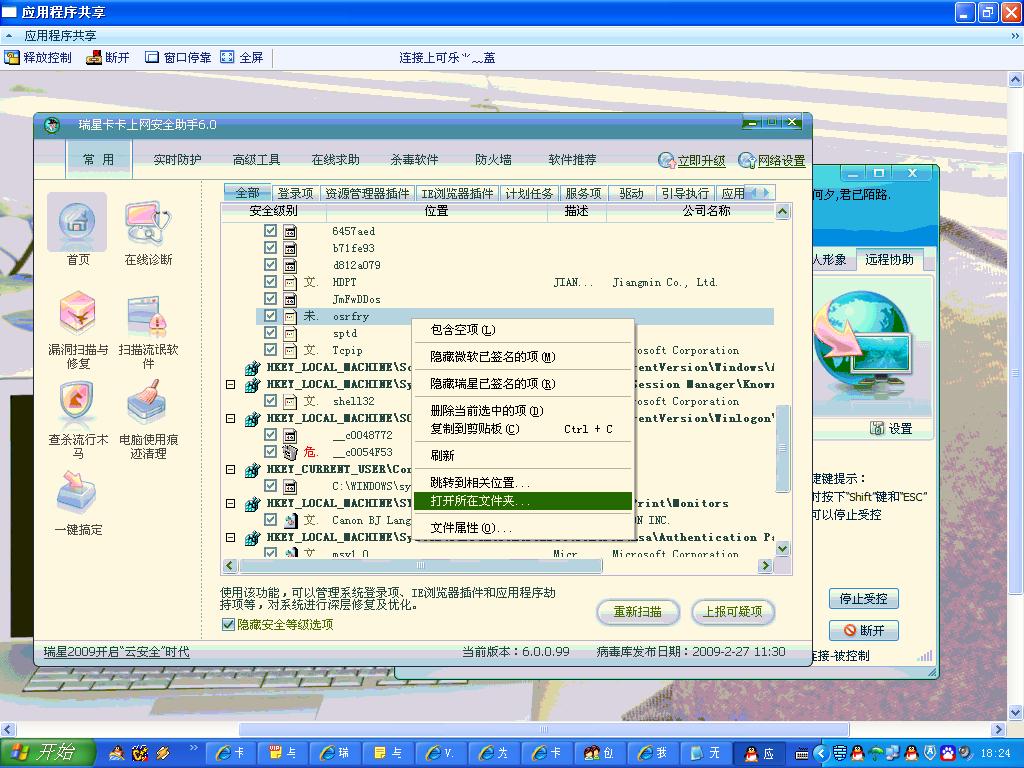Click the registry icon of the Winlogon row
The image size is (1024, 768).
click(252, 419)
